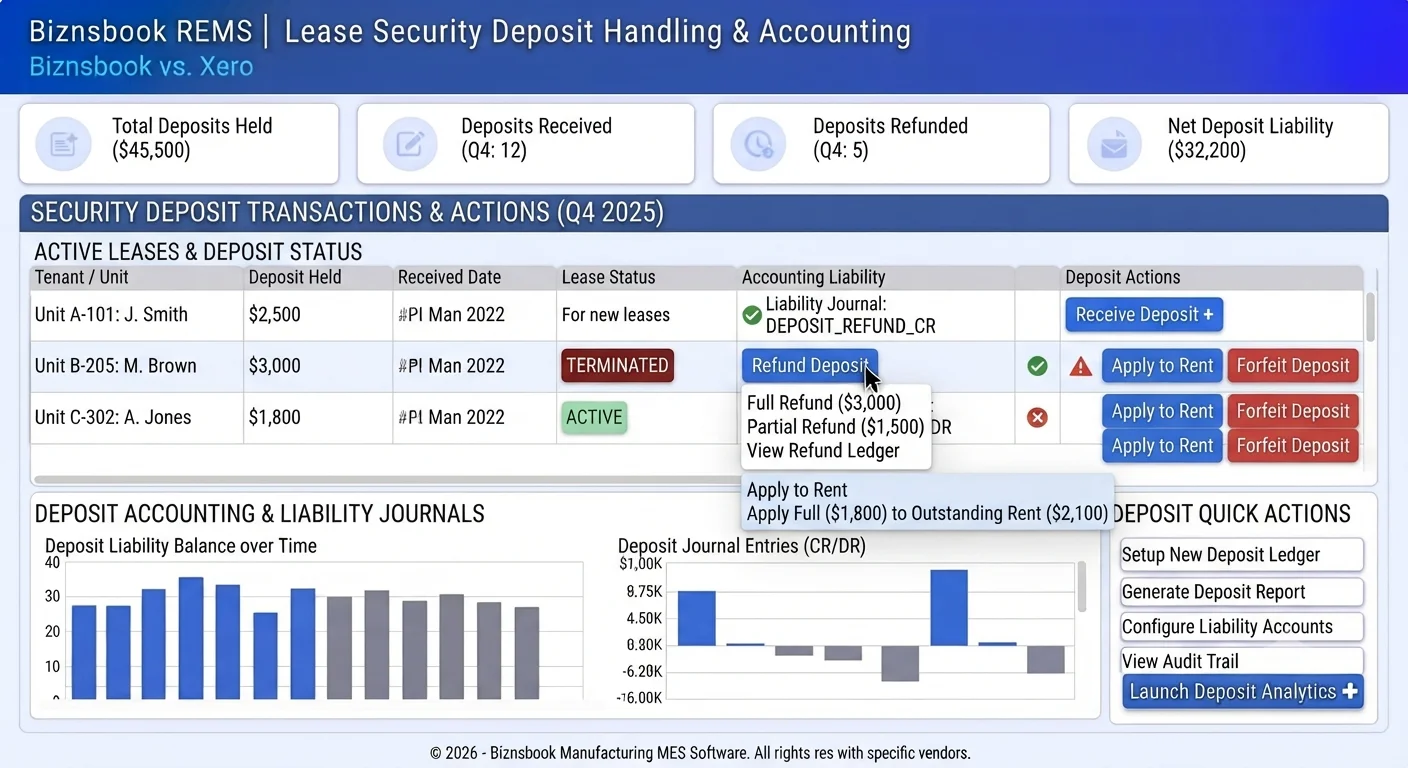Click the TERMINATED lease status badge
Screen dimensions: 1408x768
[617, 366]
